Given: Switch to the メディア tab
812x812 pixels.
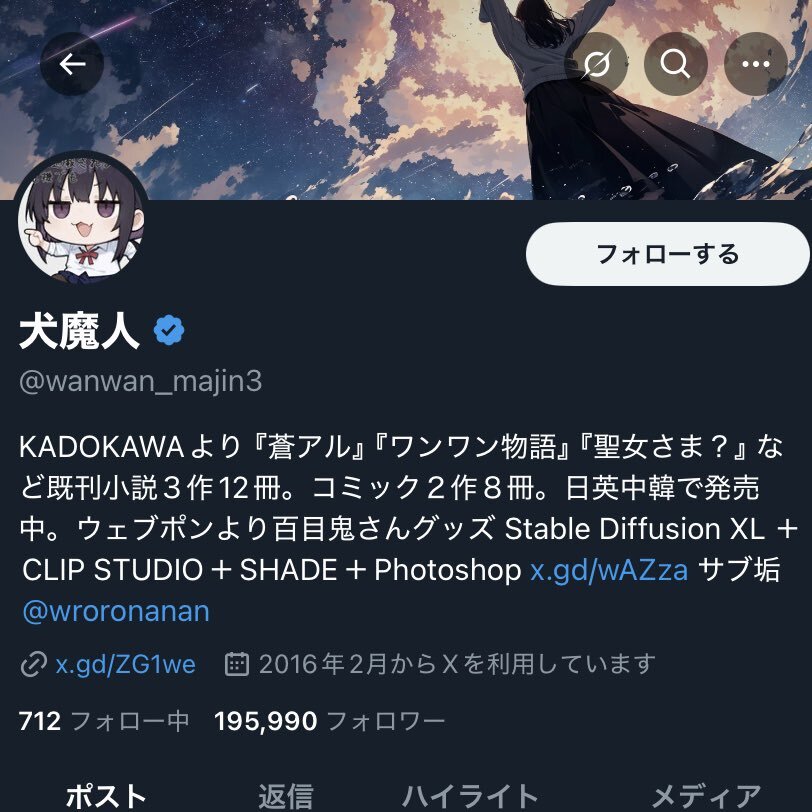Looking at the screenshot, I should (x=706, y=795).
